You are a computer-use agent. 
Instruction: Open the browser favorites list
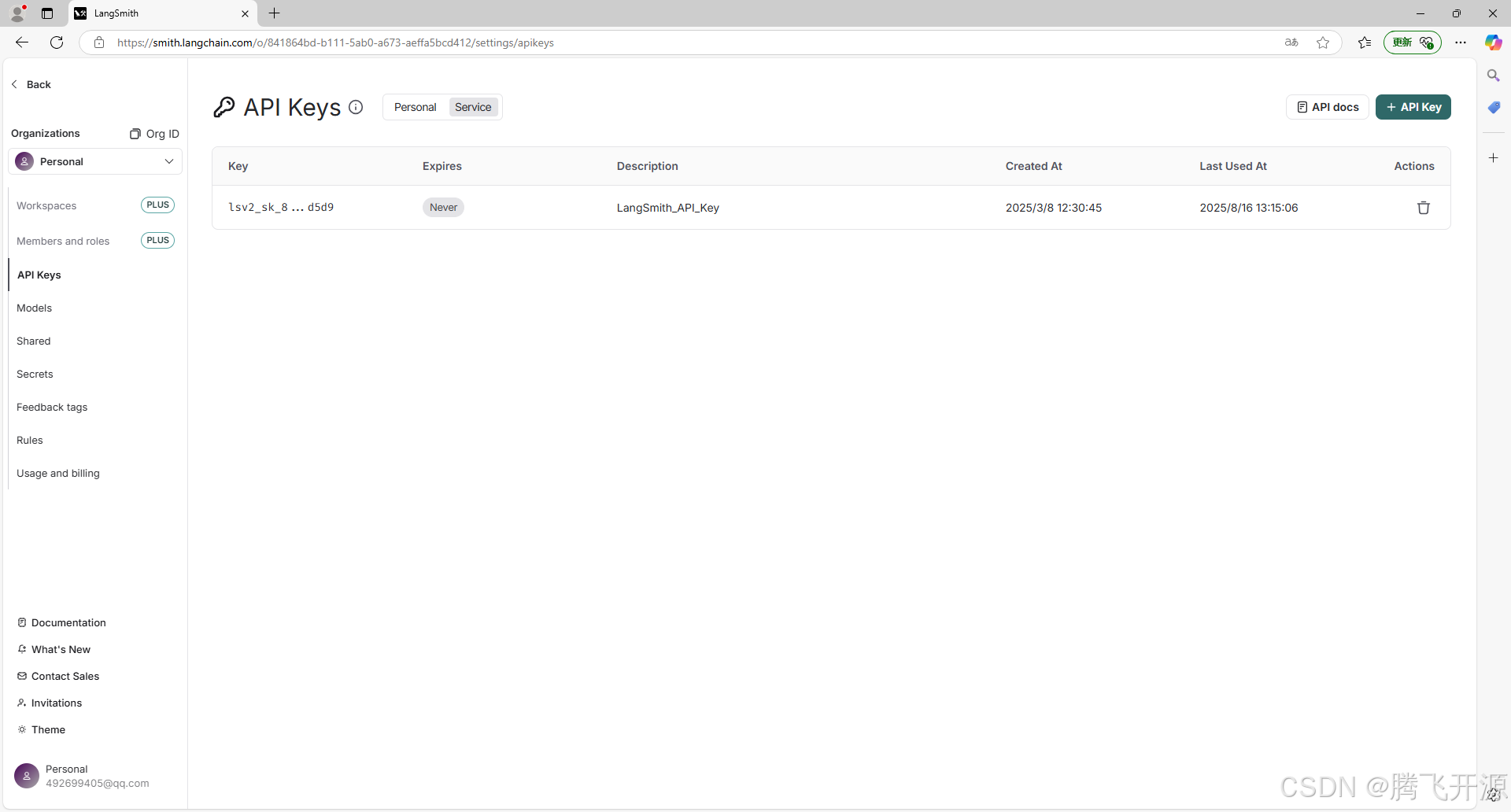click(x=1365, y=42)
